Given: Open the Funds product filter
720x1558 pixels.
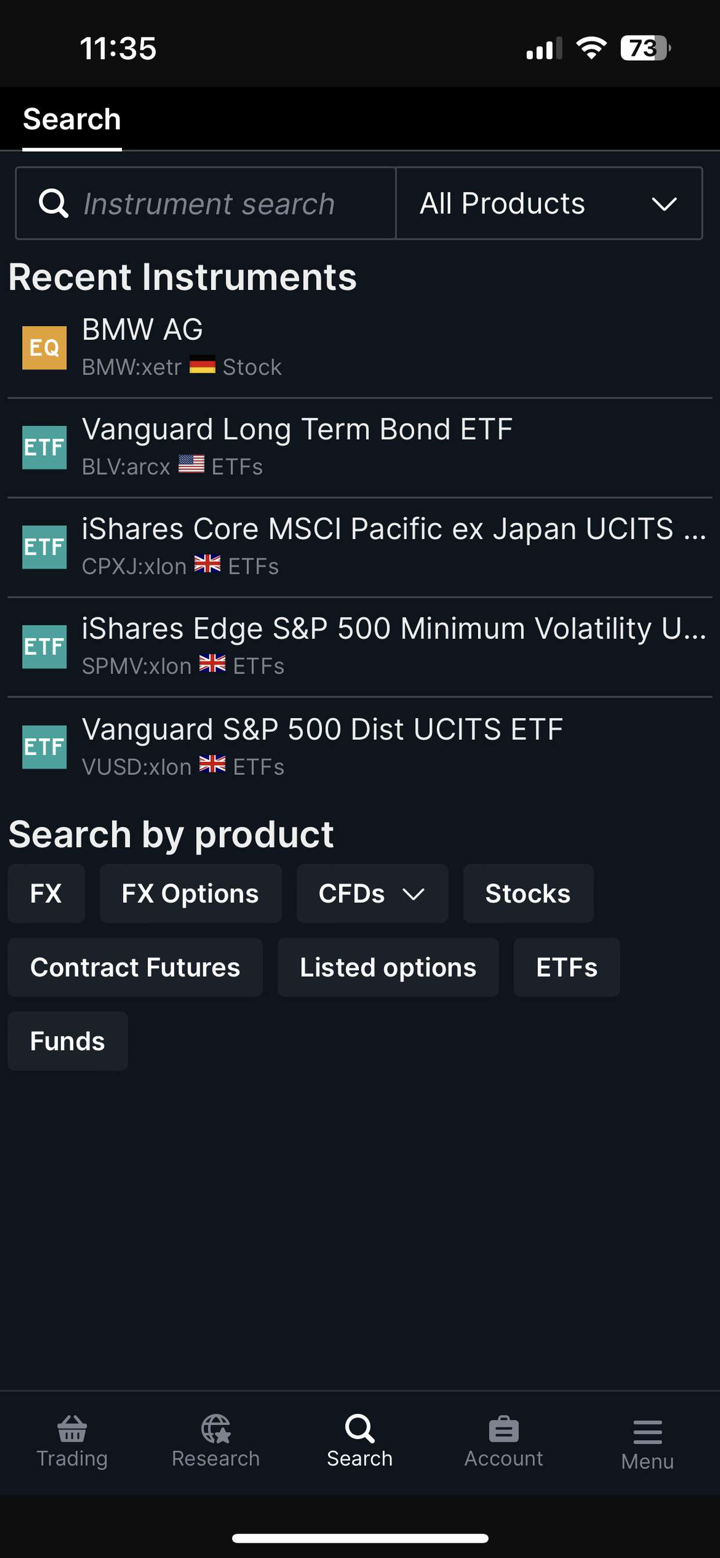Looking at the screenshot, I should (67, 1041).
